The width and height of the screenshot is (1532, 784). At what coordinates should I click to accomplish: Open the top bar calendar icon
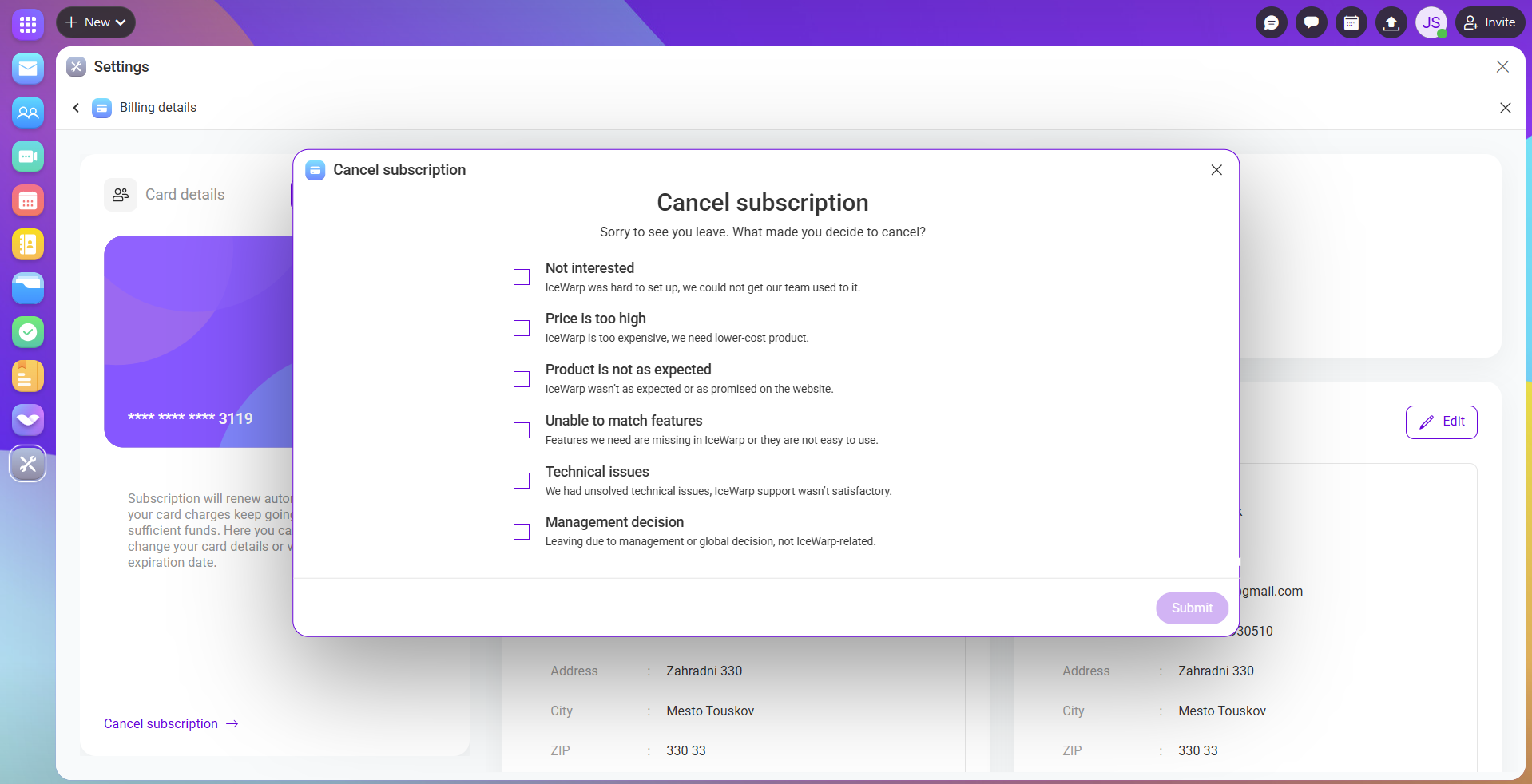click(1351, 22)
